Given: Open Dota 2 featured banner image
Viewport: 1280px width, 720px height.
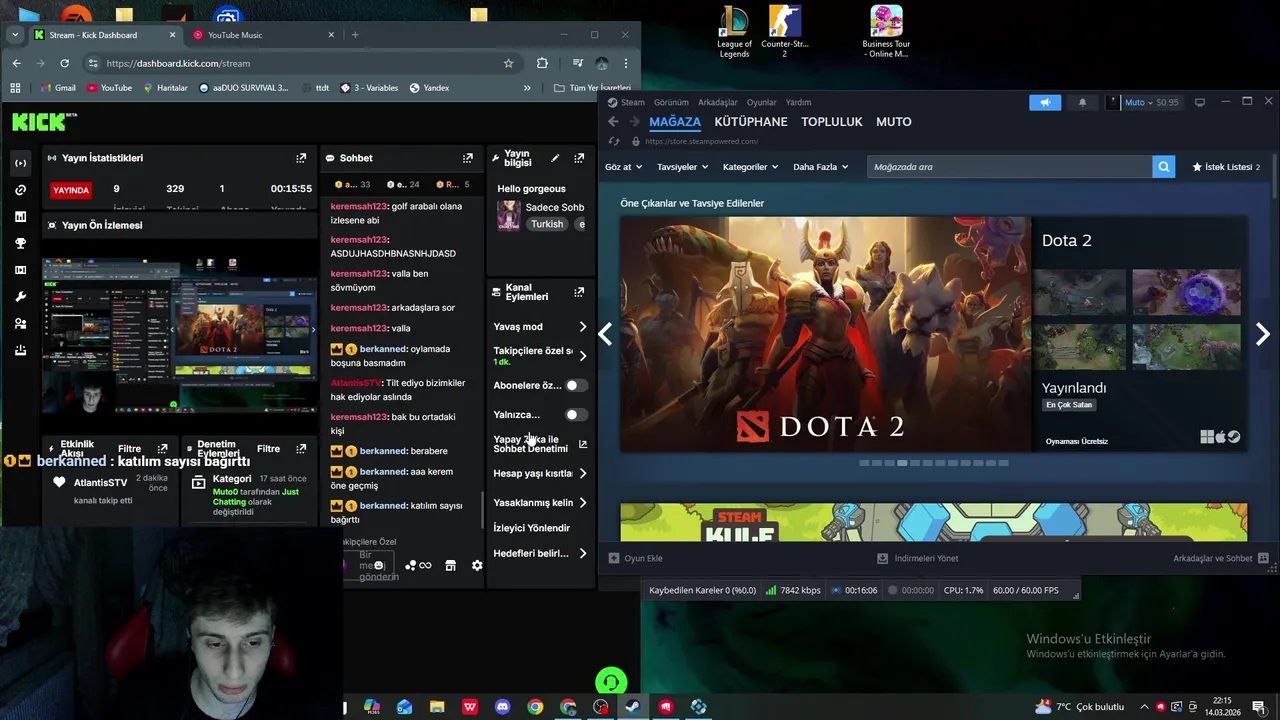Looking at the screenshot, I should tap(825, 334).
